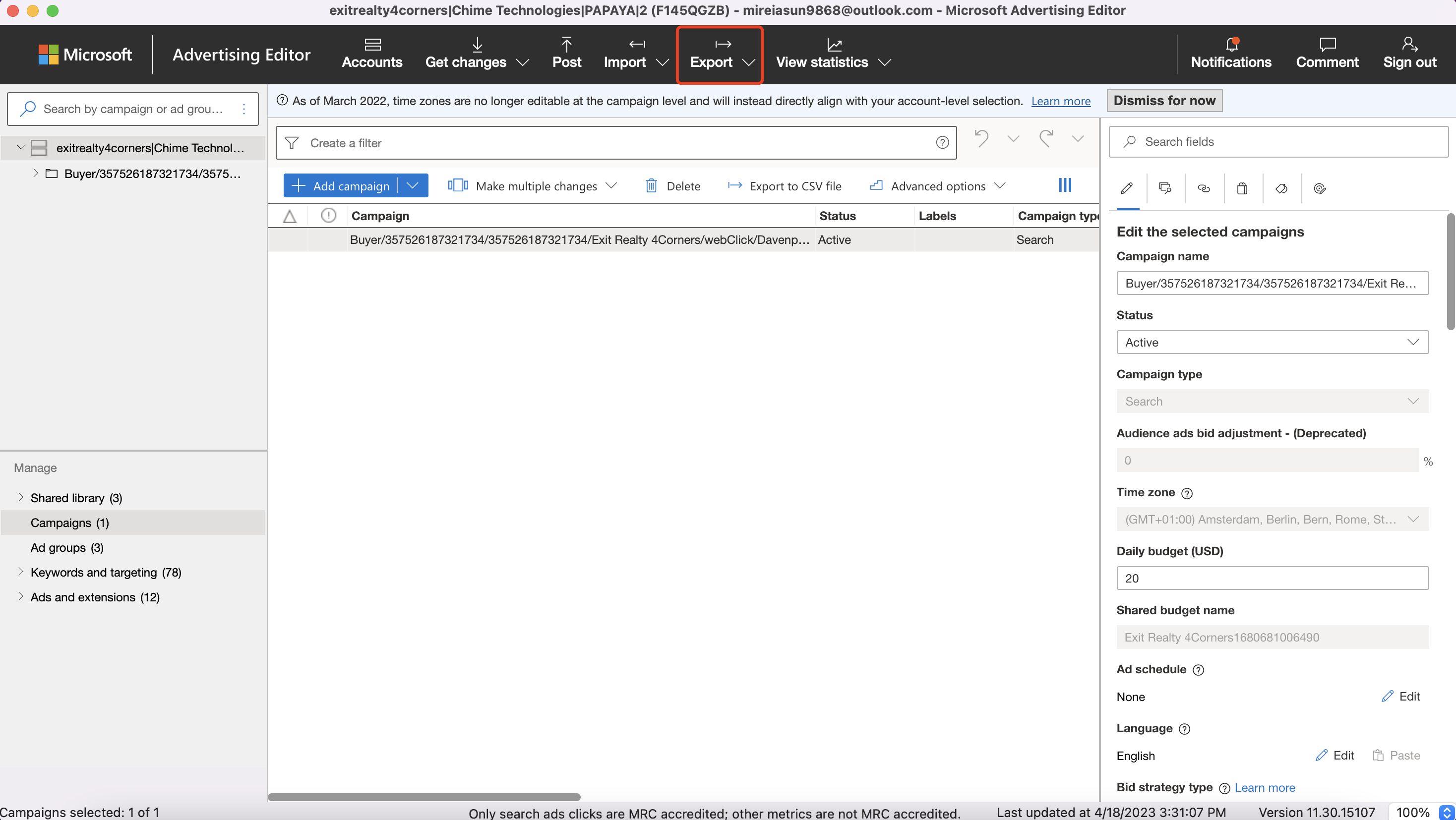Open Notifications bell
Viewport: 1456px width, 820px height.
[1231, 54]
